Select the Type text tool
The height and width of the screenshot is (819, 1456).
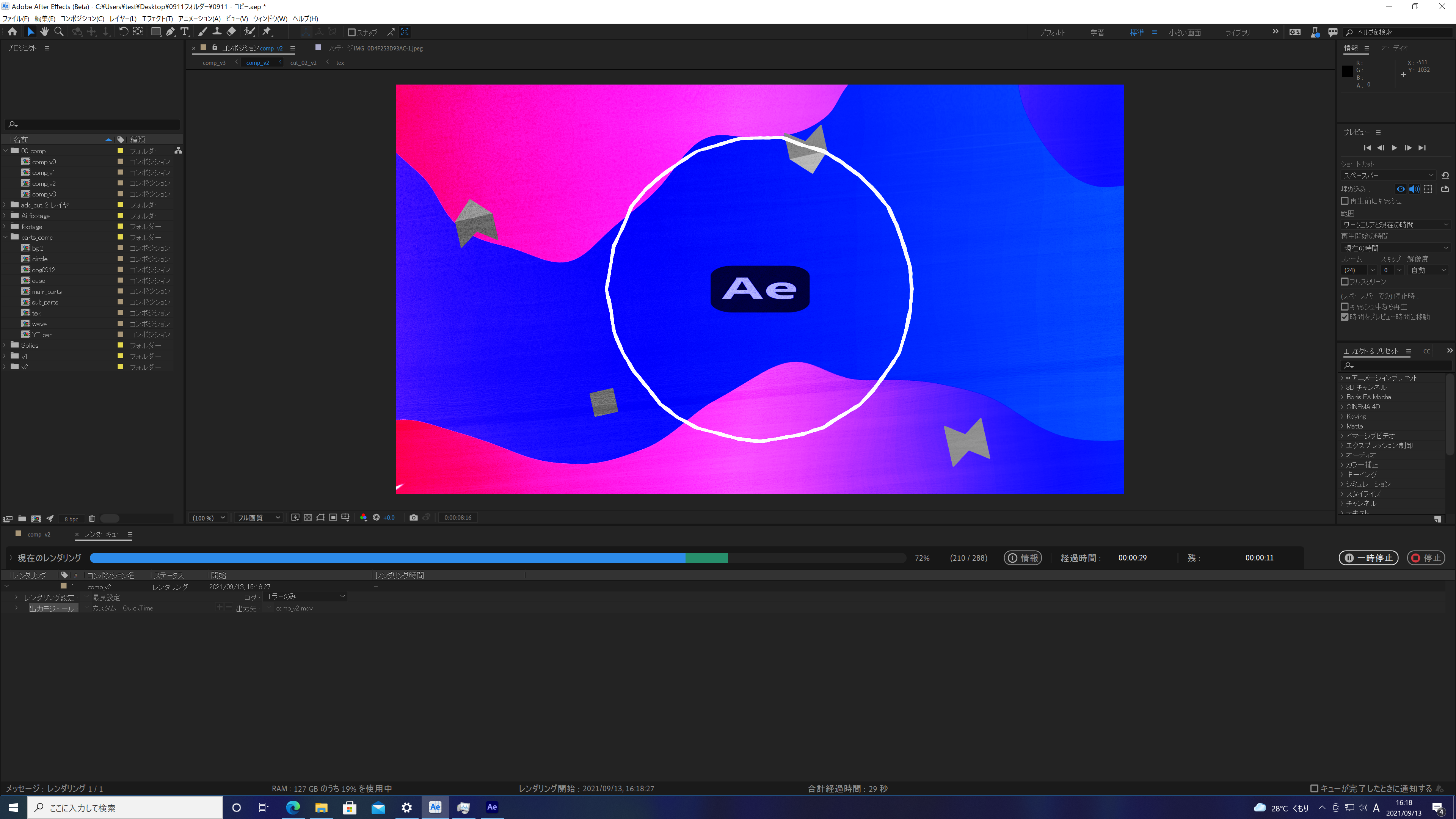coord(184,31)
